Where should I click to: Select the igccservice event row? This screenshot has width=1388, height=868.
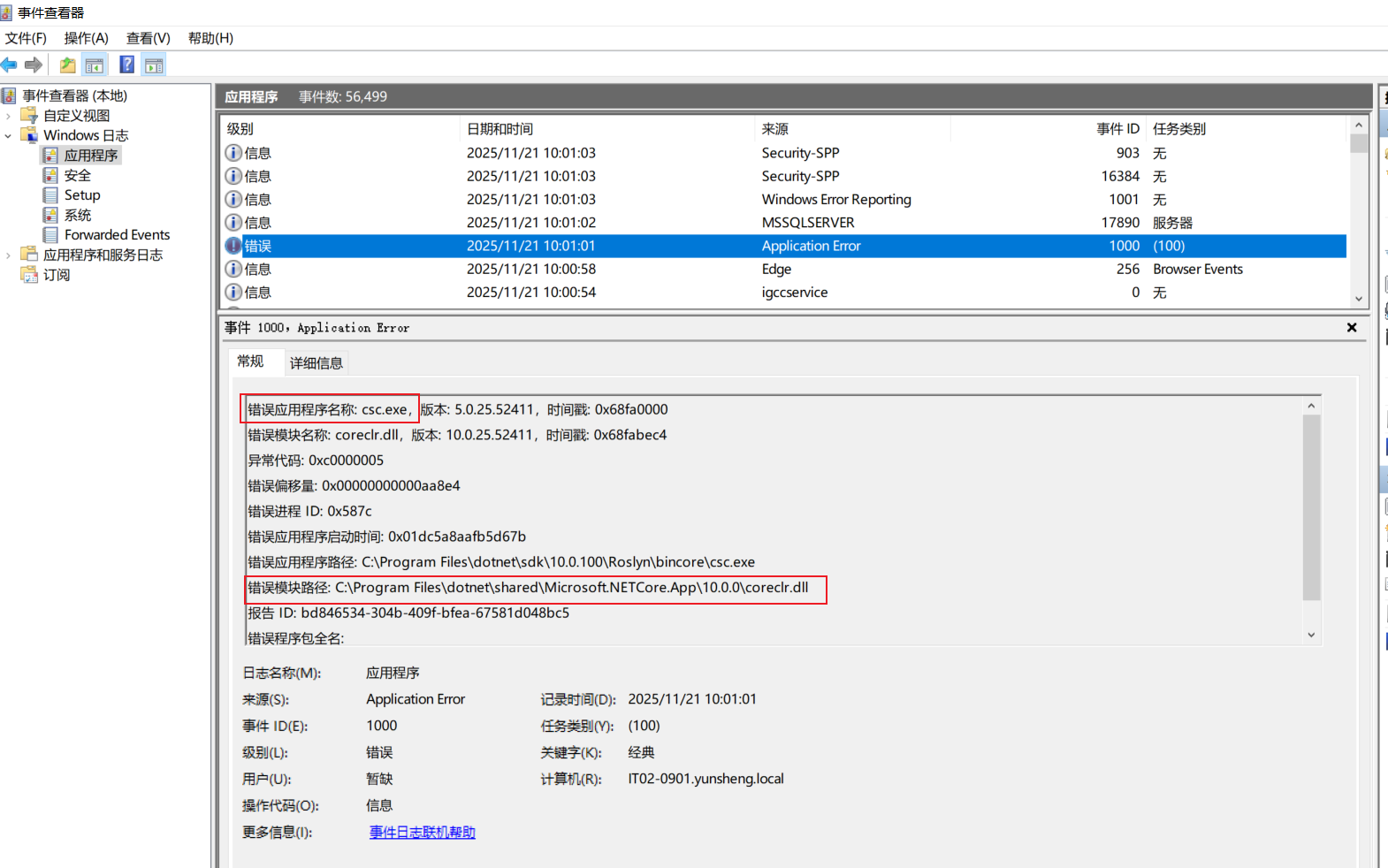click(784, 293)
